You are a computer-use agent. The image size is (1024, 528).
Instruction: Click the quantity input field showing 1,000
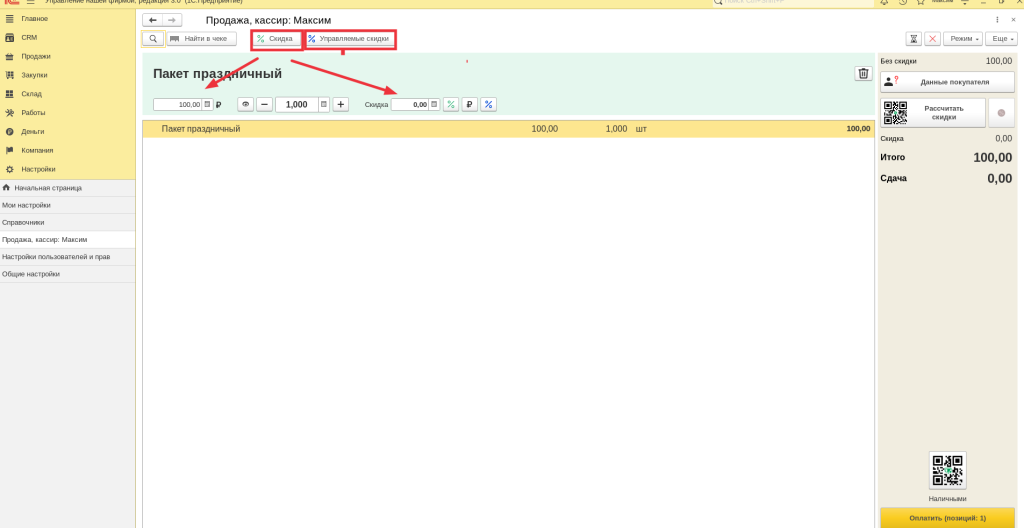(296, 105)
